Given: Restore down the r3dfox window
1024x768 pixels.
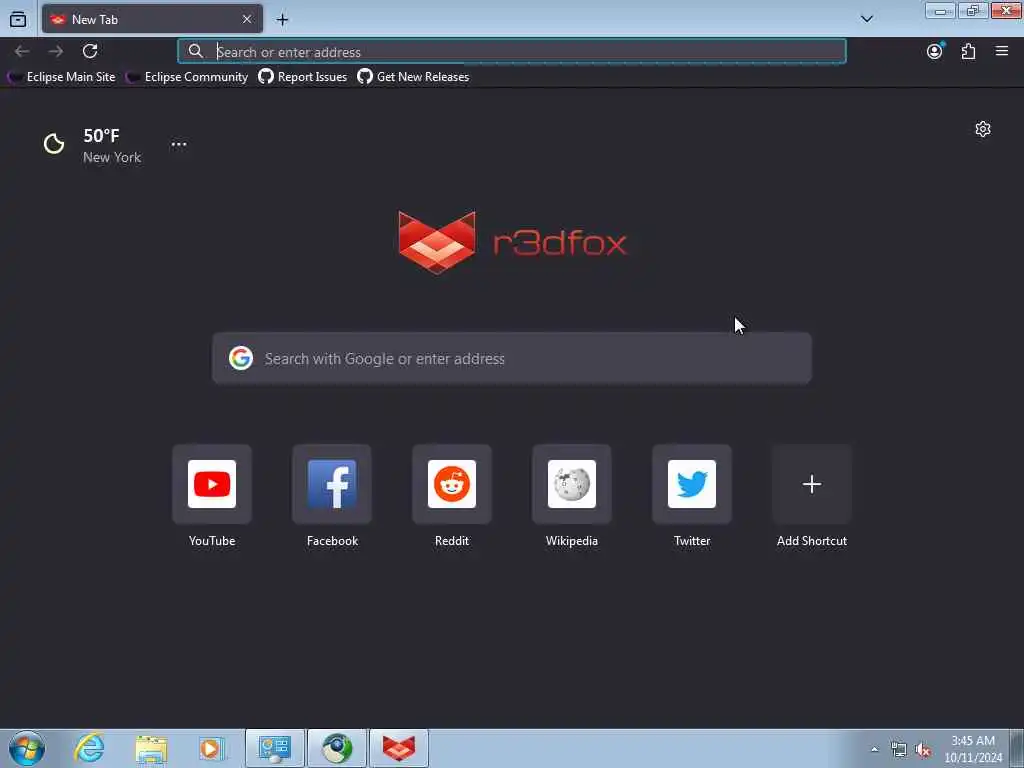Looking at the screenshot, I should point(973,10).
